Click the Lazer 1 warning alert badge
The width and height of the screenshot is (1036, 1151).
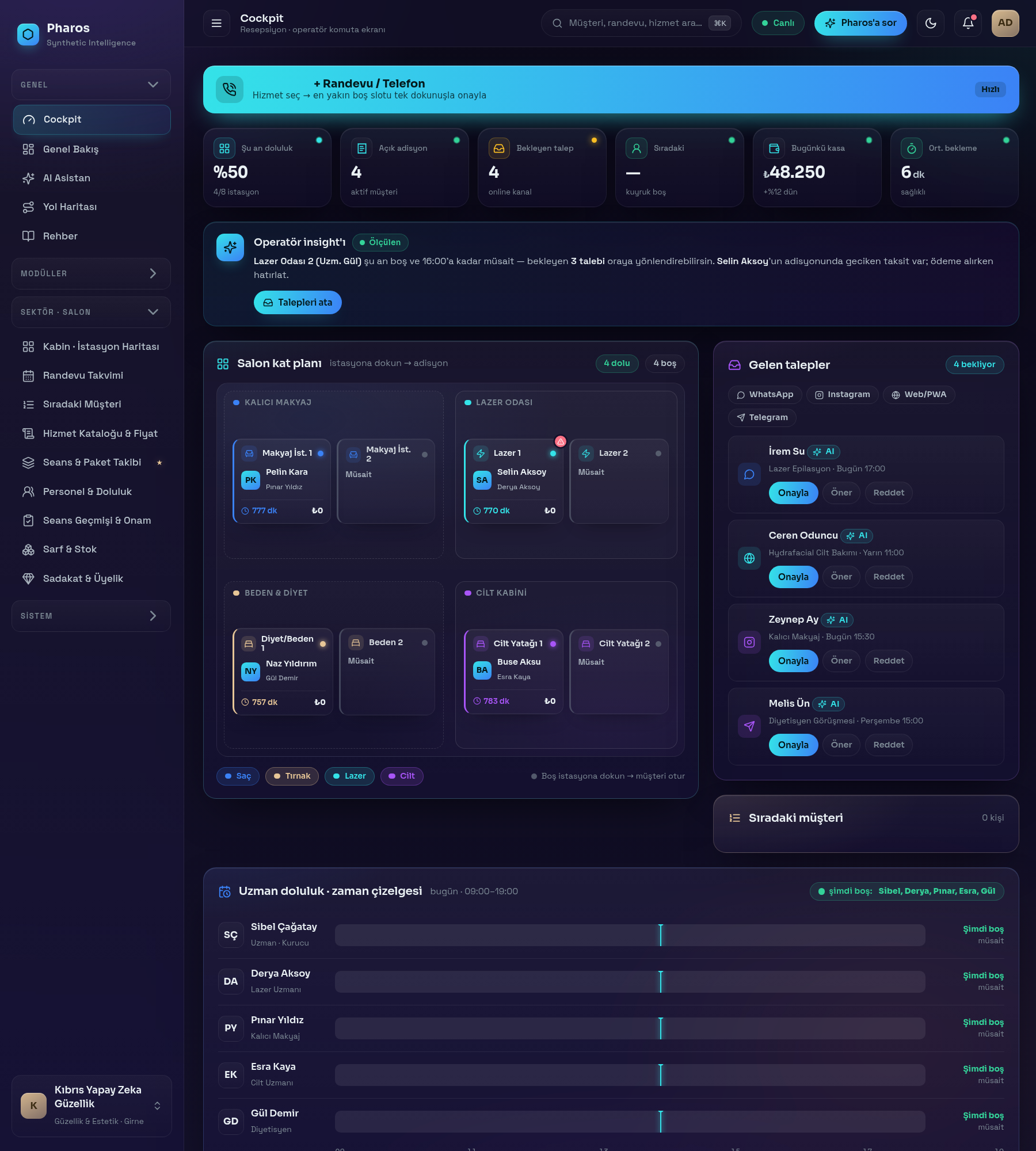(x=561, y=441)
